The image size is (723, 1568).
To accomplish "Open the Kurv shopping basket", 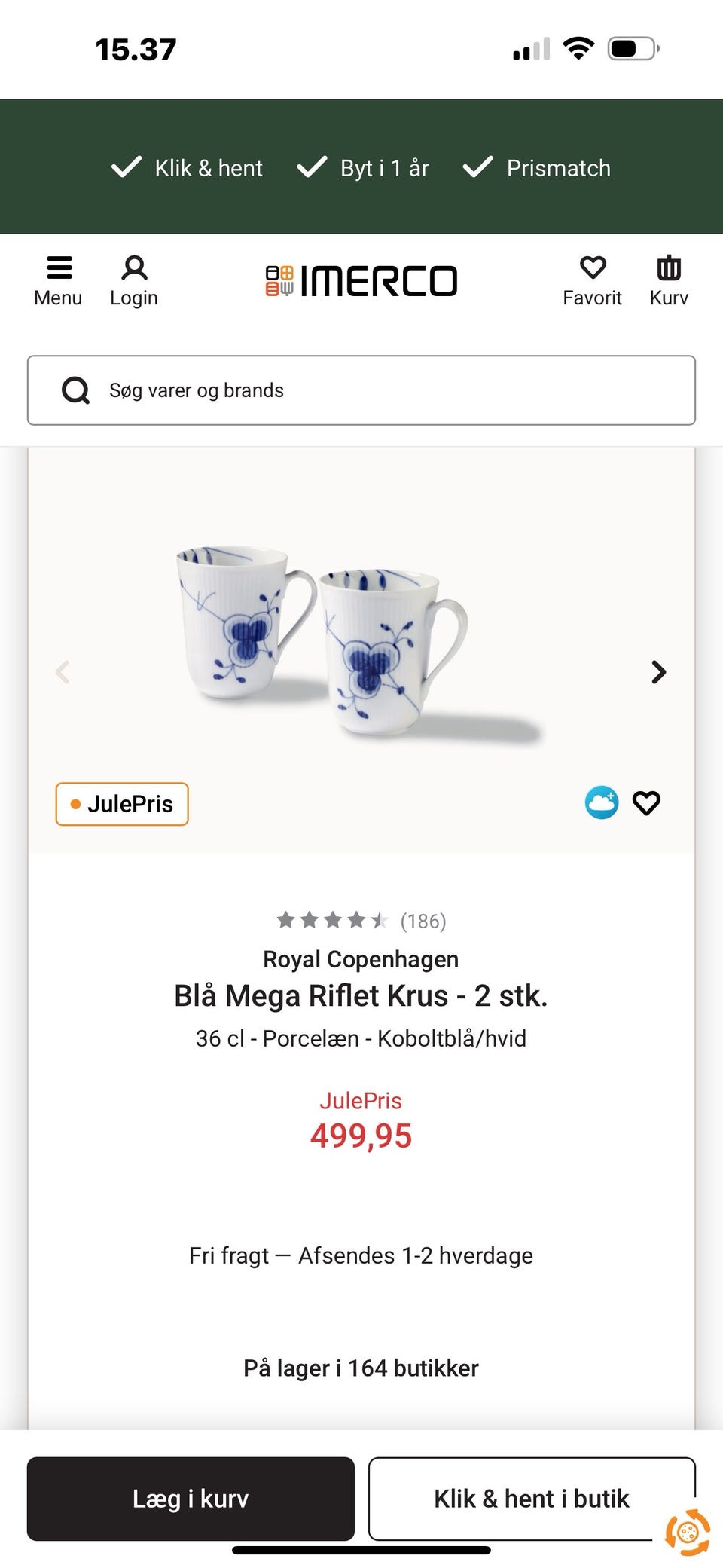I will click(x=667, y=279).
